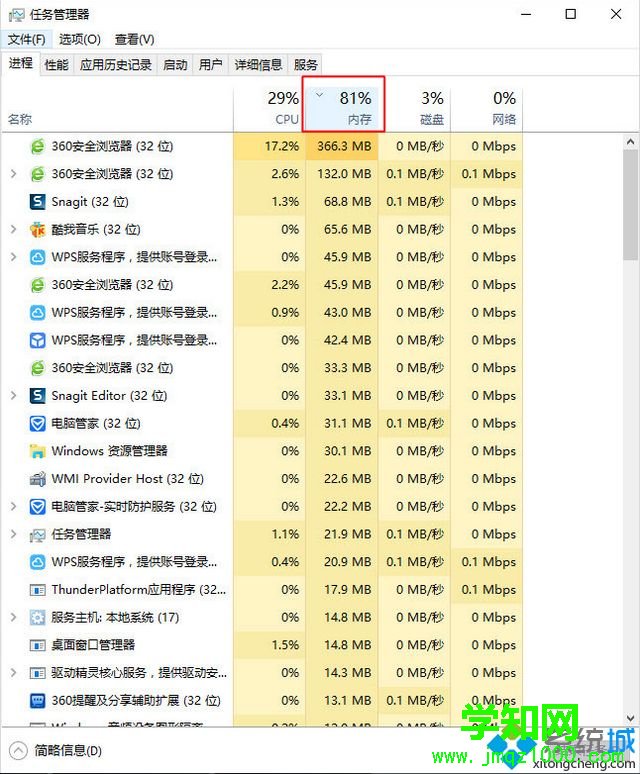Select the 17.9 MB memory cell
Viewport: 640px width, 774px height.
[342, 589]
